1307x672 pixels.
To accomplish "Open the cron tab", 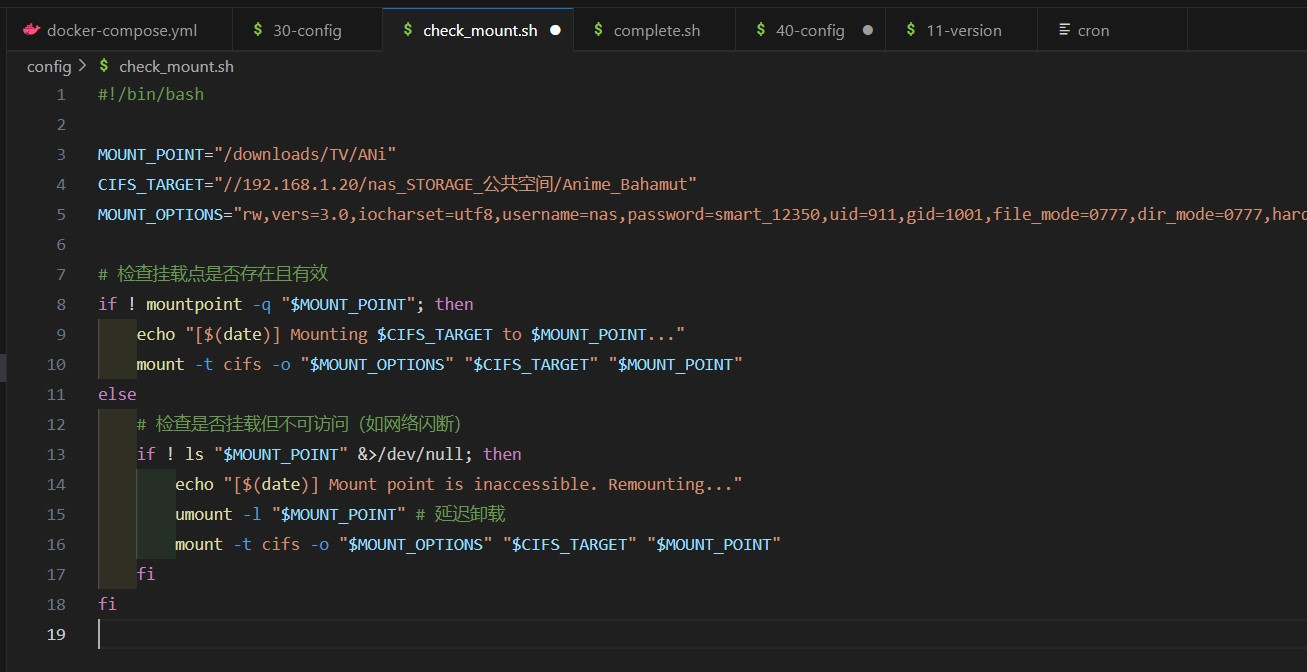I will 1112,30.
